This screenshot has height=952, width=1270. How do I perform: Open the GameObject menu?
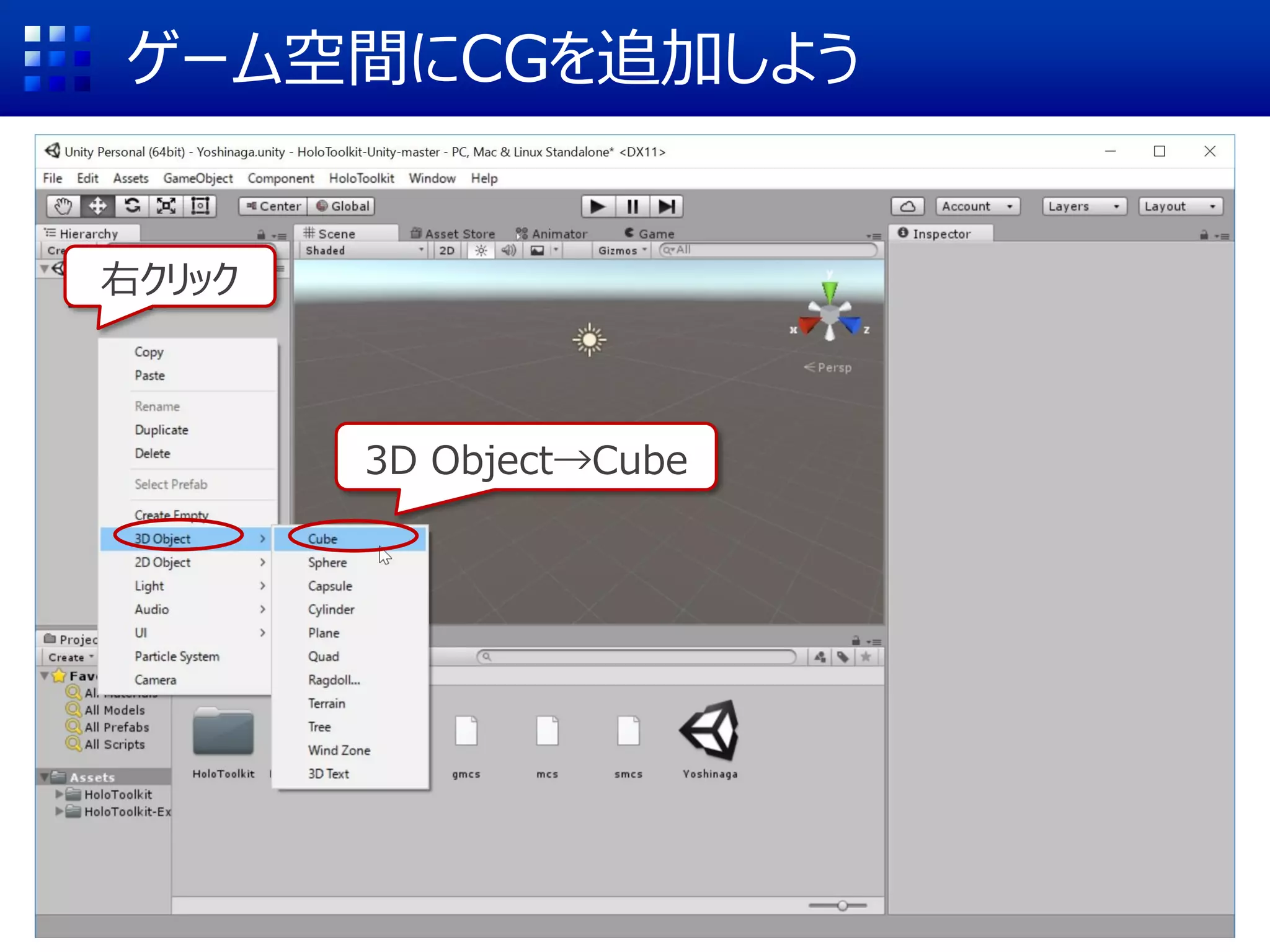198,178
